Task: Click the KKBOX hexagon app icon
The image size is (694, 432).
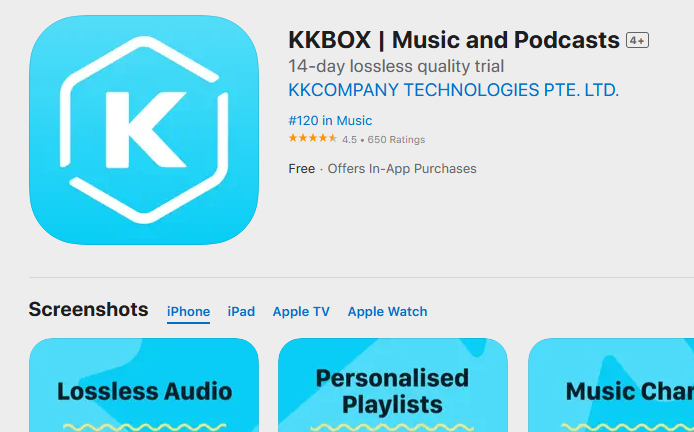Action: click(144, 130)
